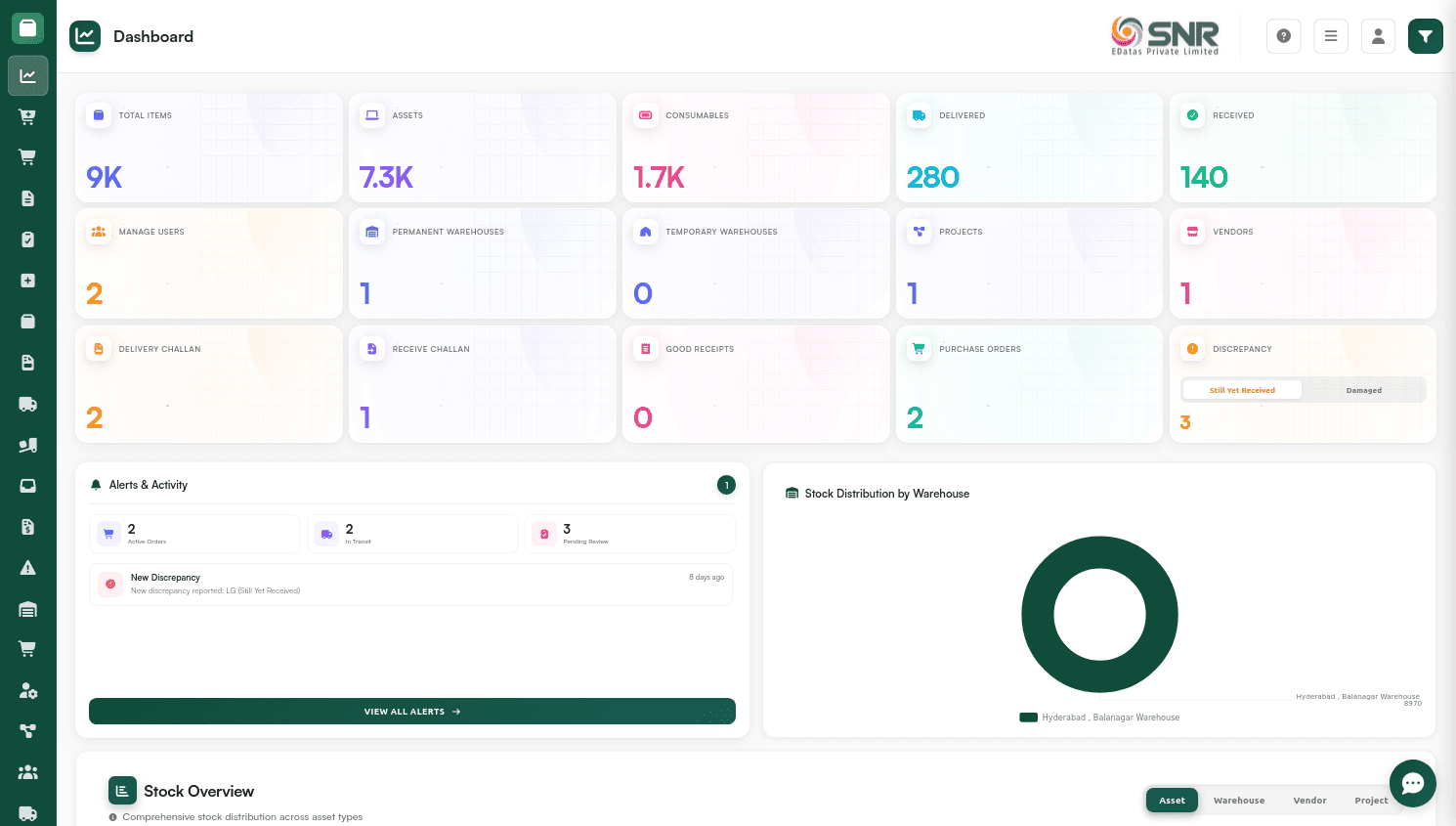Click the warning triangle sidebar icon
The image size is (1456, 826).
27,568
